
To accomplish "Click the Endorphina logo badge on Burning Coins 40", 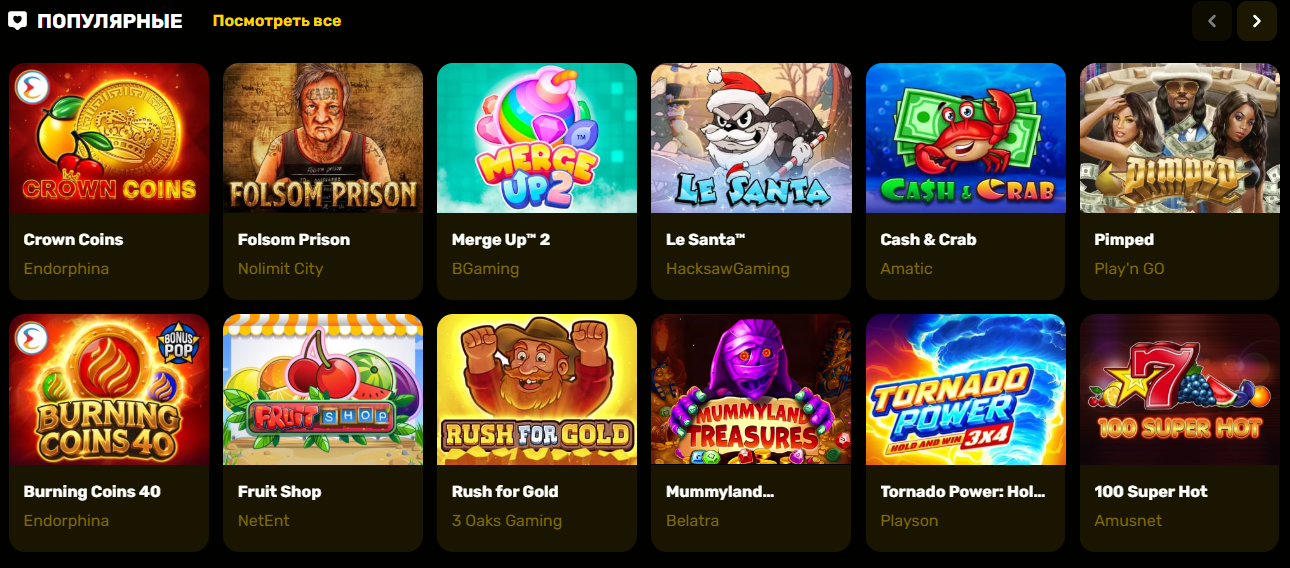I will click(33, 338).
